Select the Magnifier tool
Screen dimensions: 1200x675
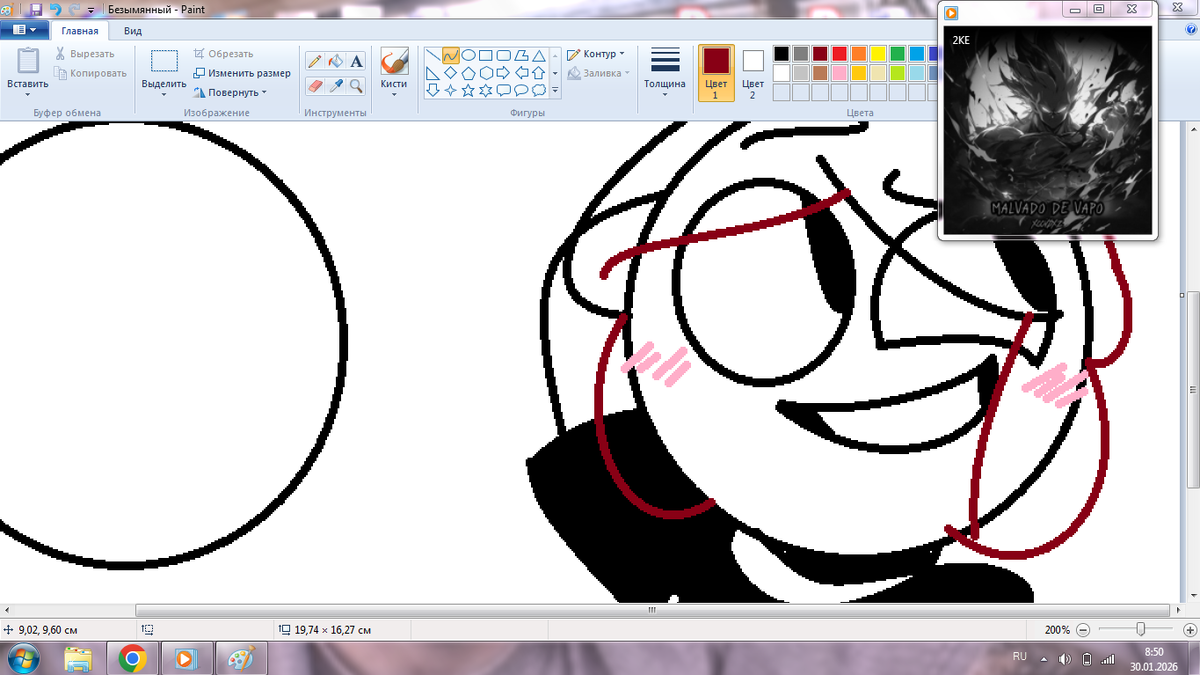pos(357,86)
